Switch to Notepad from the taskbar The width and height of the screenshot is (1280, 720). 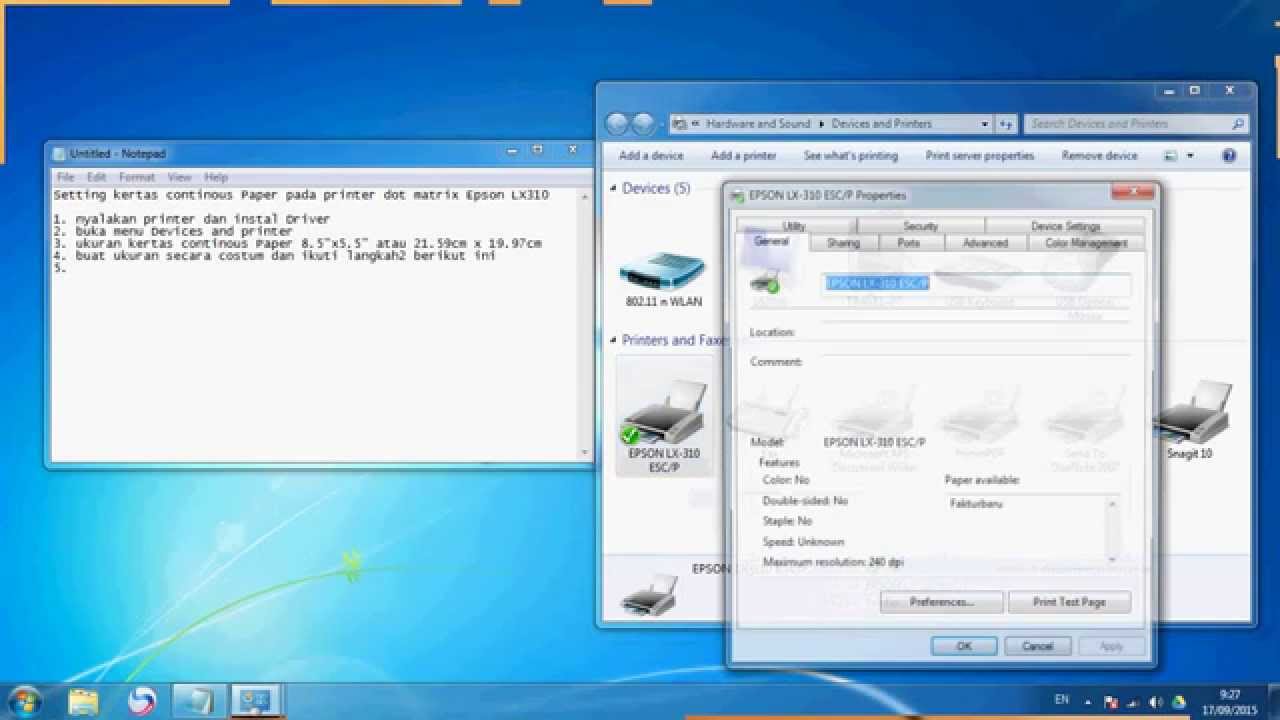click(199, 701)
